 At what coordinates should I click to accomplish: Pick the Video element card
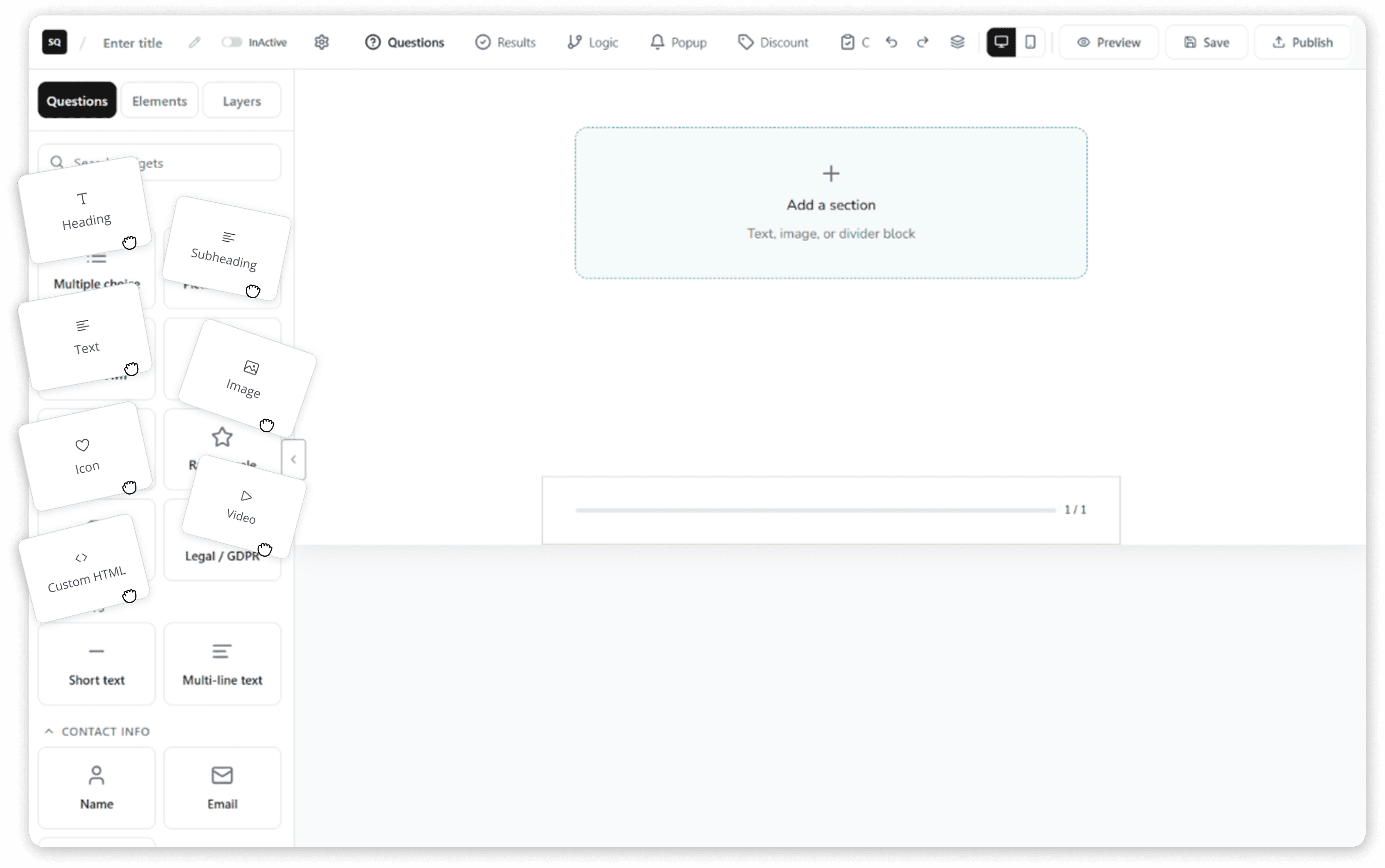click(244, 507)
